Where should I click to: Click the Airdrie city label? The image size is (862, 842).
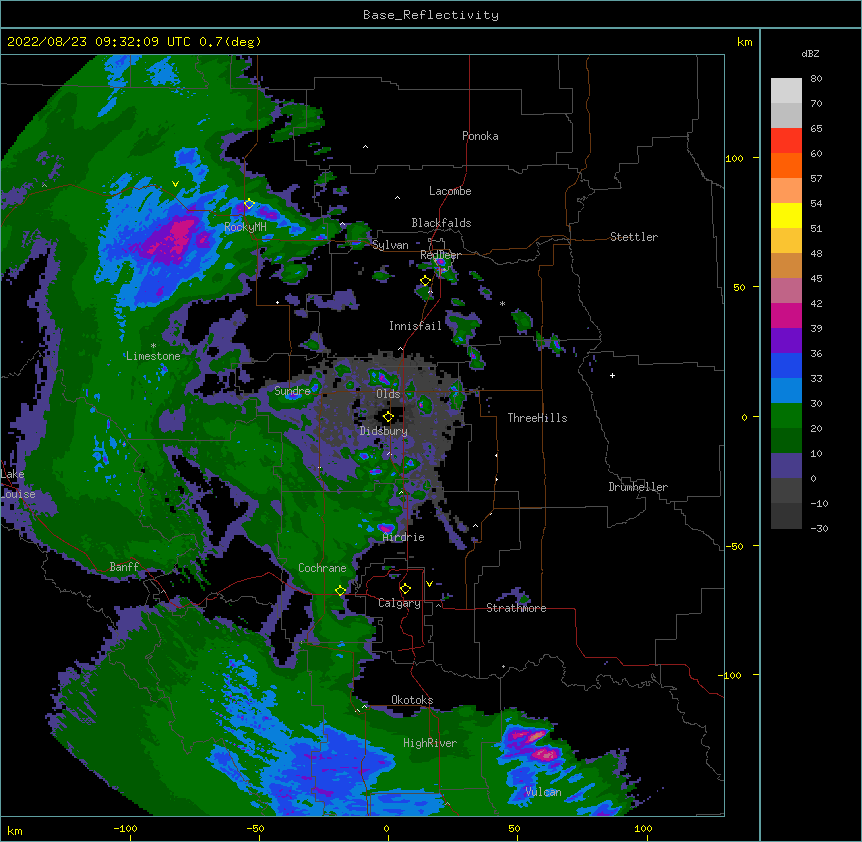(403, 537)
